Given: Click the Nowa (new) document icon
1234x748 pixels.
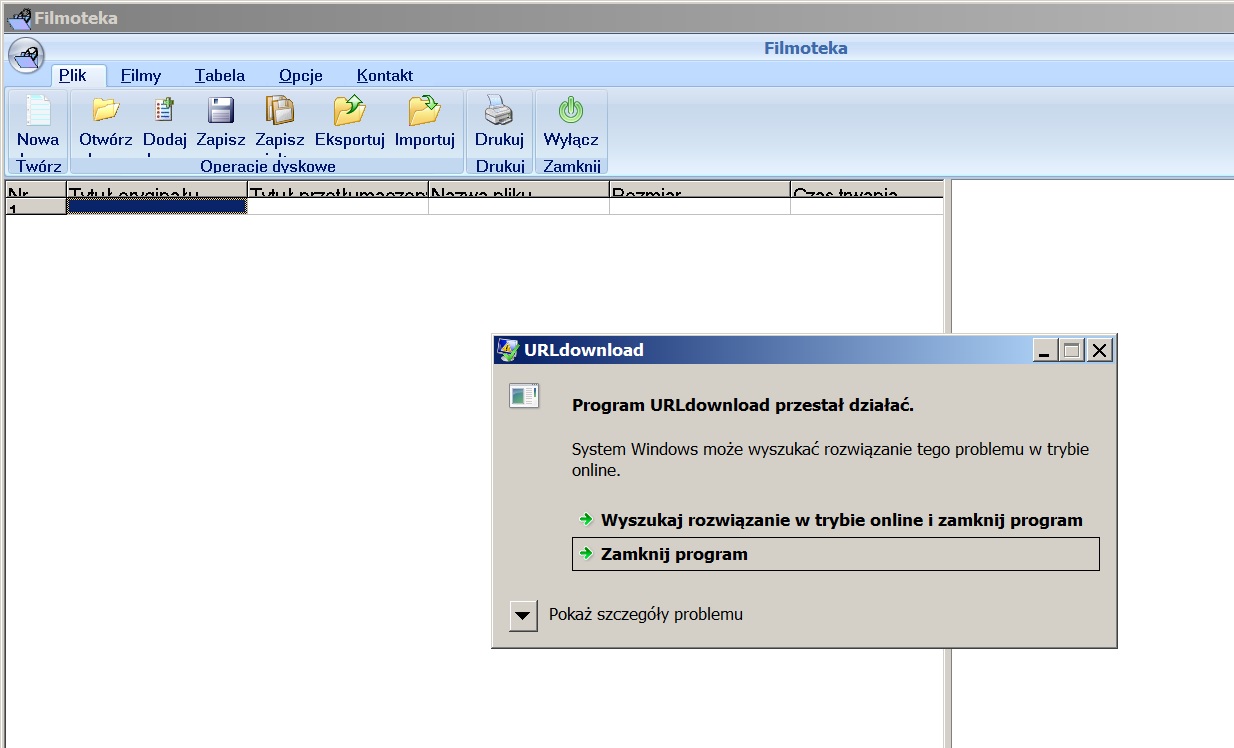Looking at the screenshot, I should [38, 111].
